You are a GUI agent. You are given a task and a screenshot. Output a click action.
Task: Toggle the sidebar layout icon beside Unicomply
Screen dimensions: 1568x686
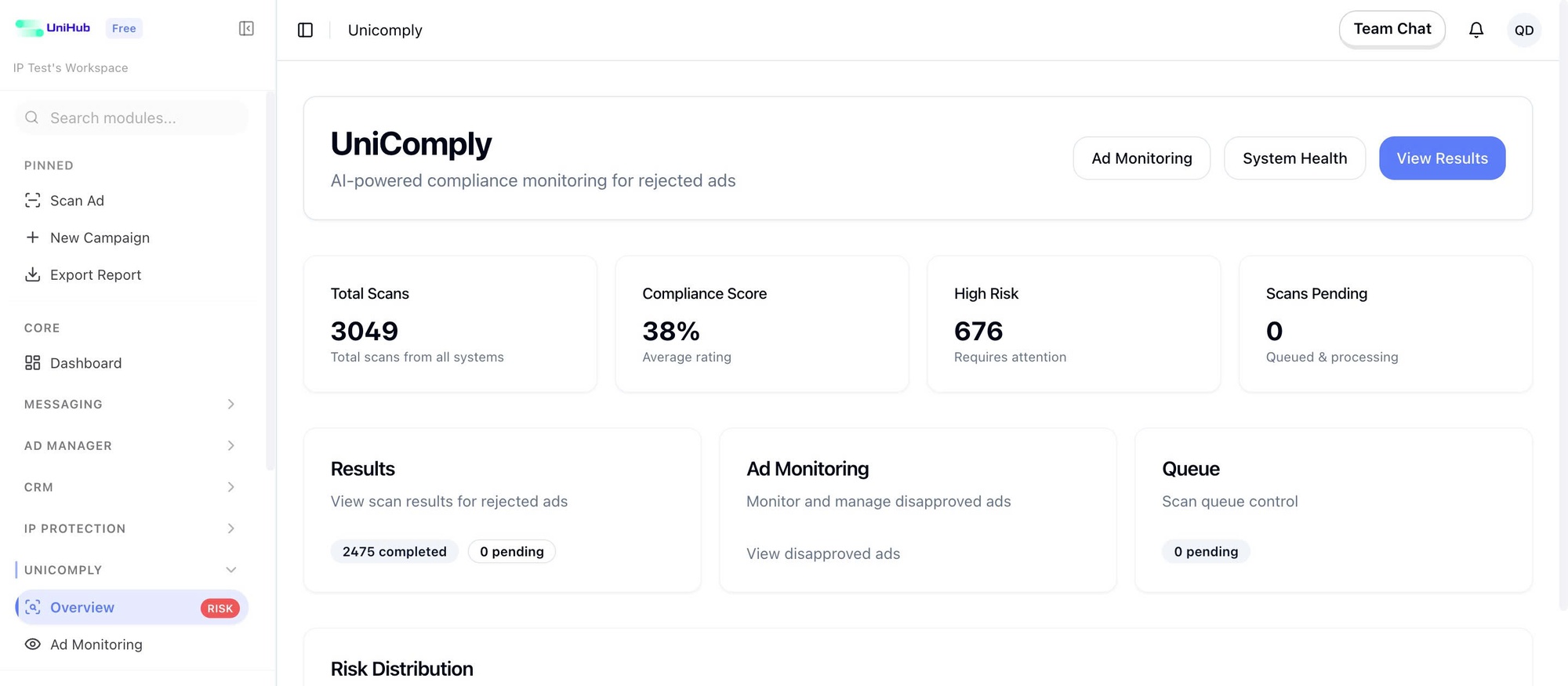pyautogui.click(x=306, y=31)
